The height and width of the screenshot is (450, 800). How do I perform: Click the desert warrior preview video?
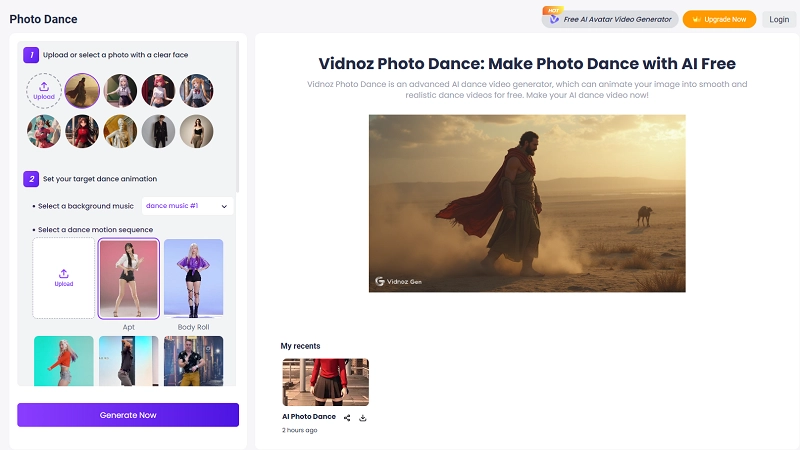527,203
